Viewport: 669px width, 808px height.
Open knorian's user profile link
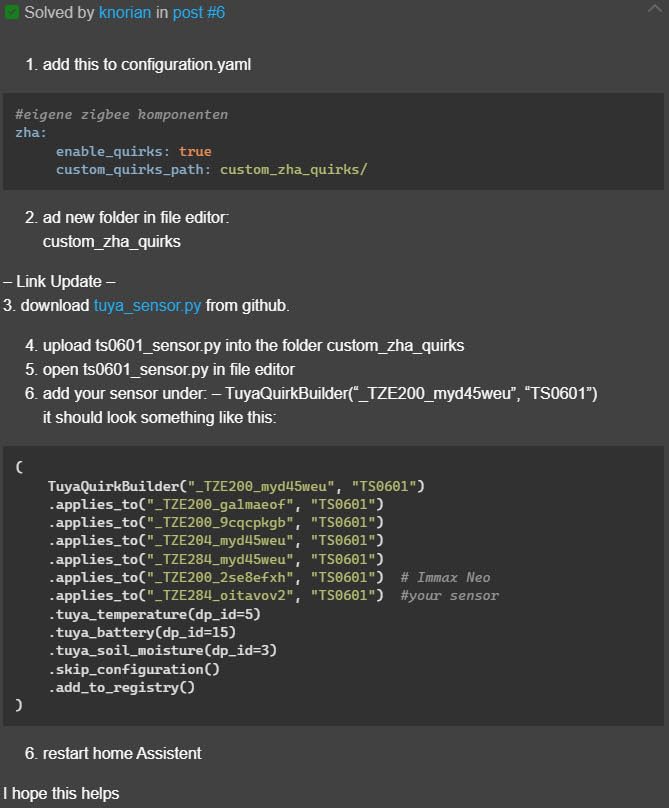125,13
